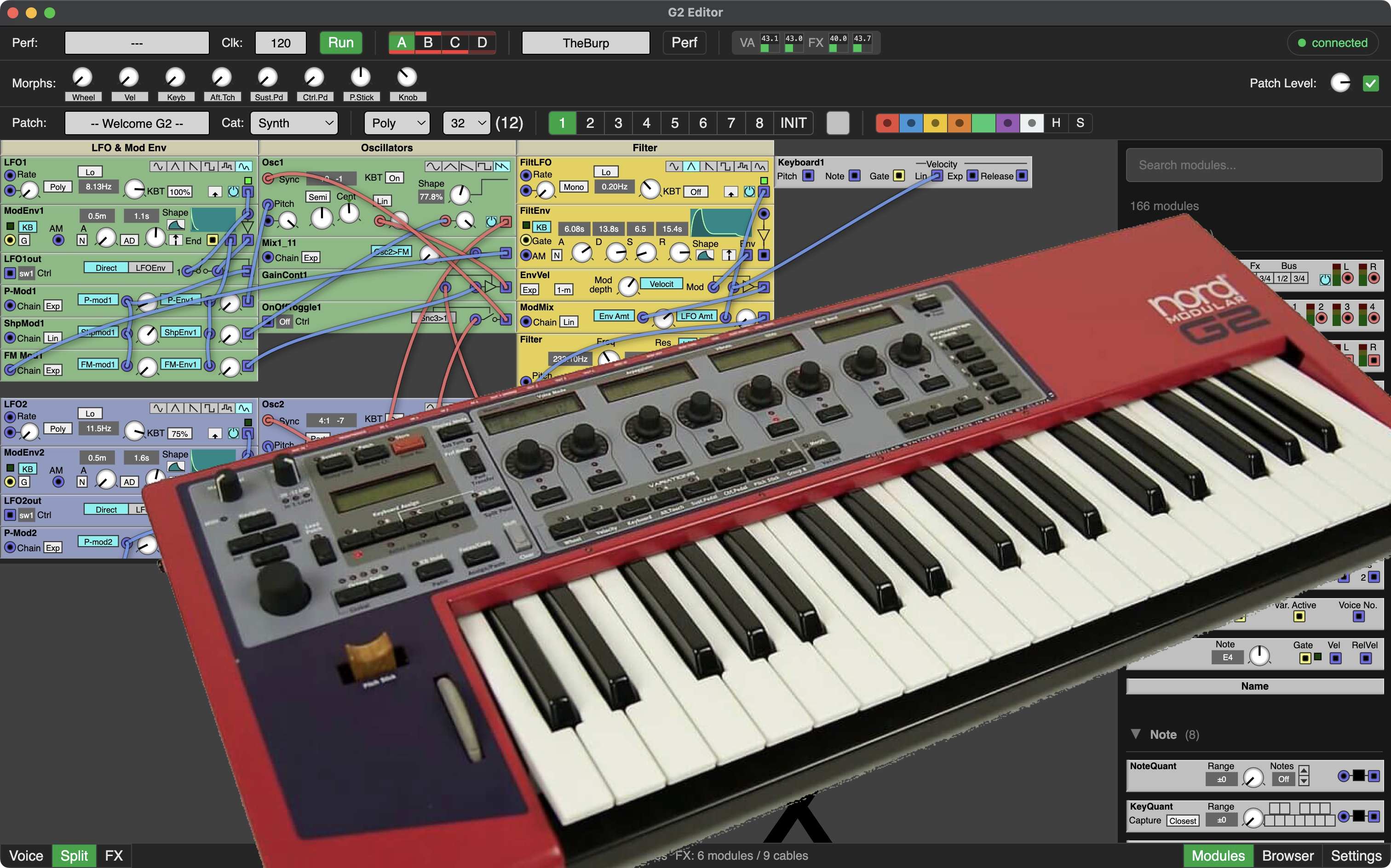
Task: Click the INIT variation button
Action: click(793, 123)
